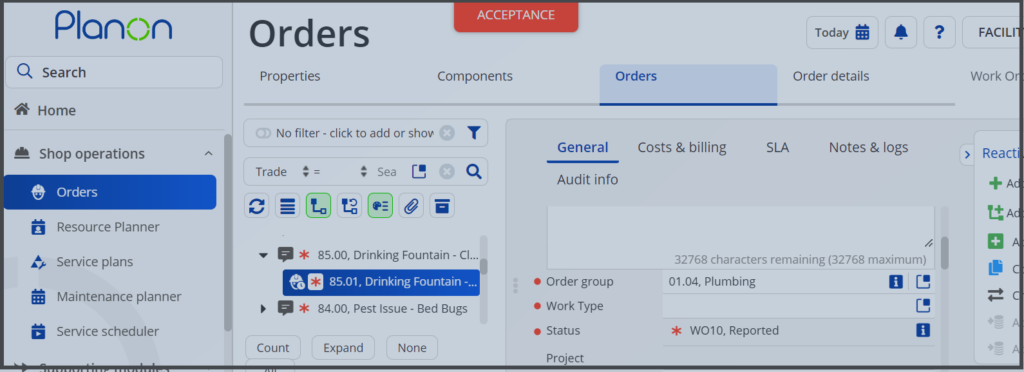The width and height of the screenshot is (1024, 372).
Task: Open Work Type selection dialog icon
Action: coord(923,305)
